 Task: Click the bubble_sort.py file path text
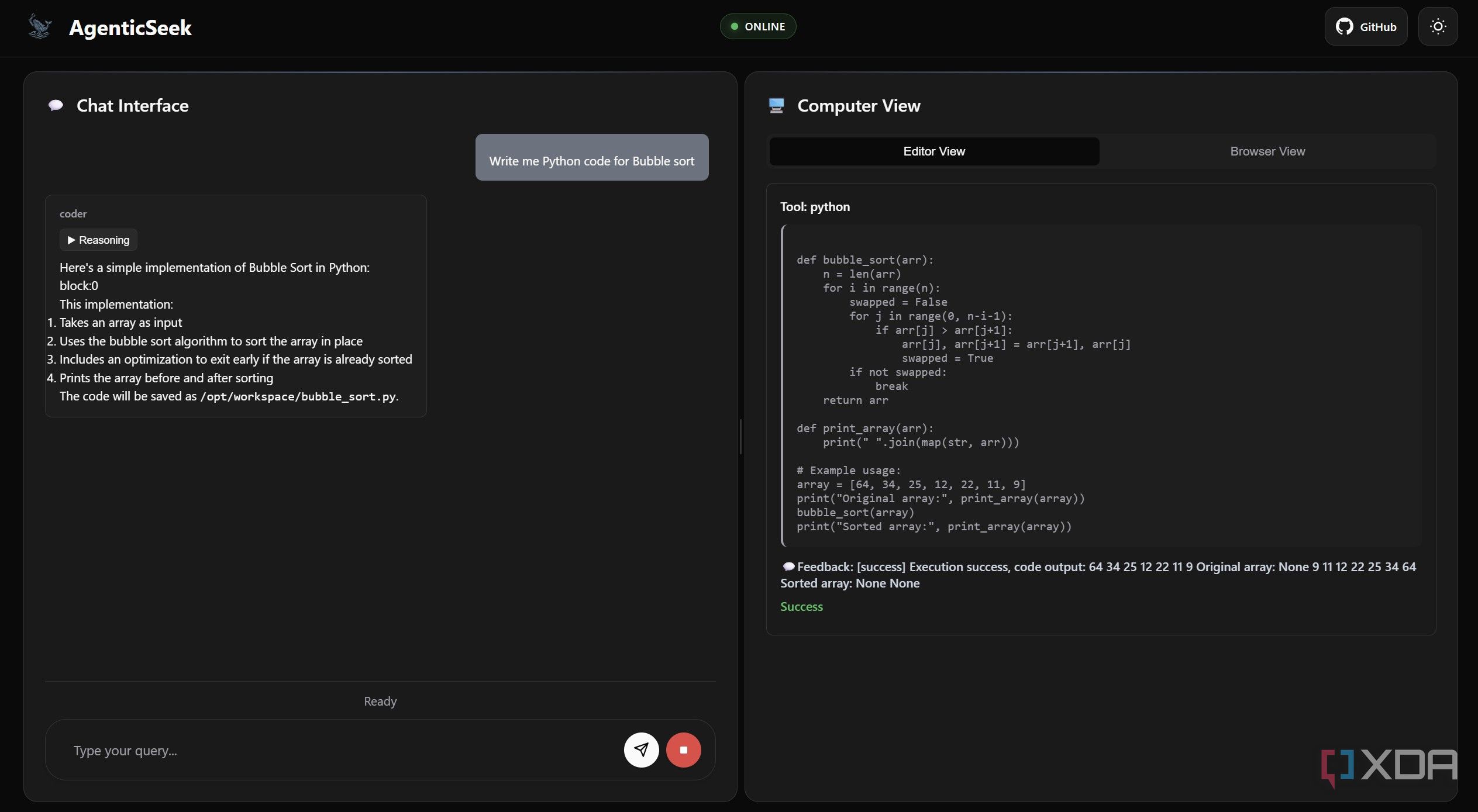pos(298,397)
